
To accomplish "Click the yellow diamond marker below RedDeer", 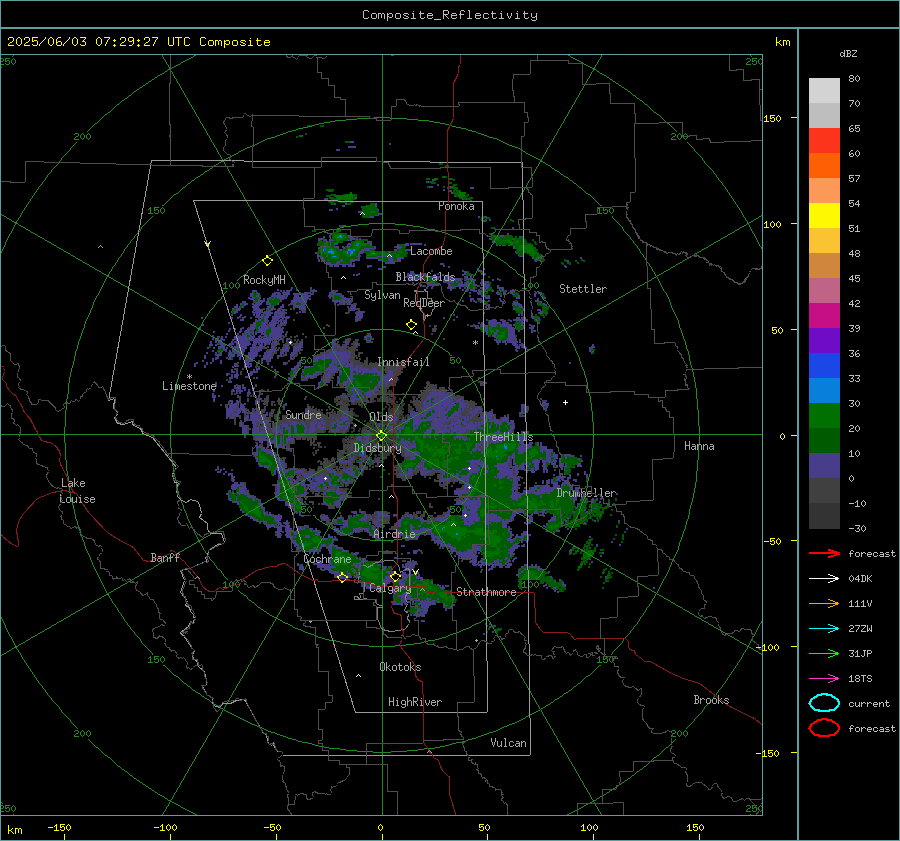I will pyautogui.click(x=412, y=325).
